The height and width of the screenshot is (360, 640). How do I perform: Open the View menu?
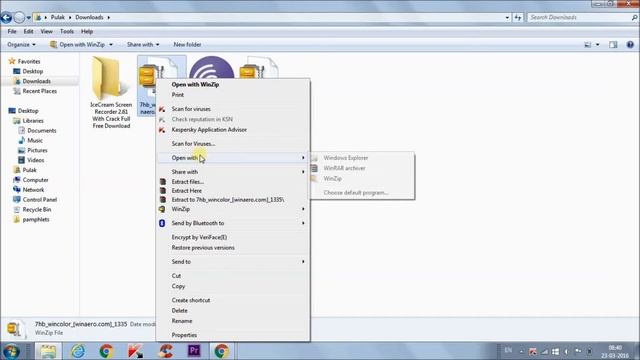[x=46, y=31]
